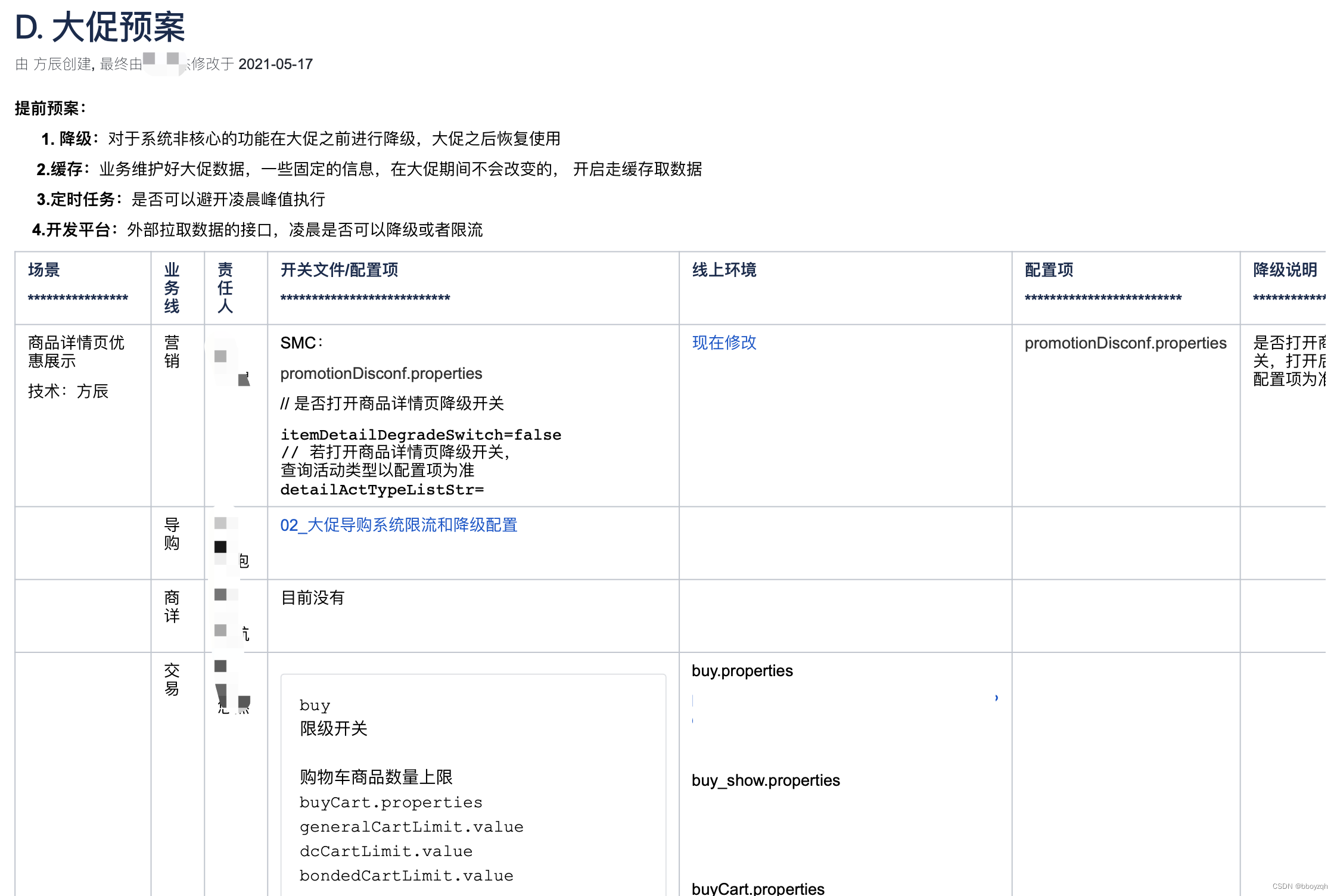Image resolution: width=1337 pixels, height=896 pixels.
Task: Click the buy.properties label
Action: [x=742, y=671]
